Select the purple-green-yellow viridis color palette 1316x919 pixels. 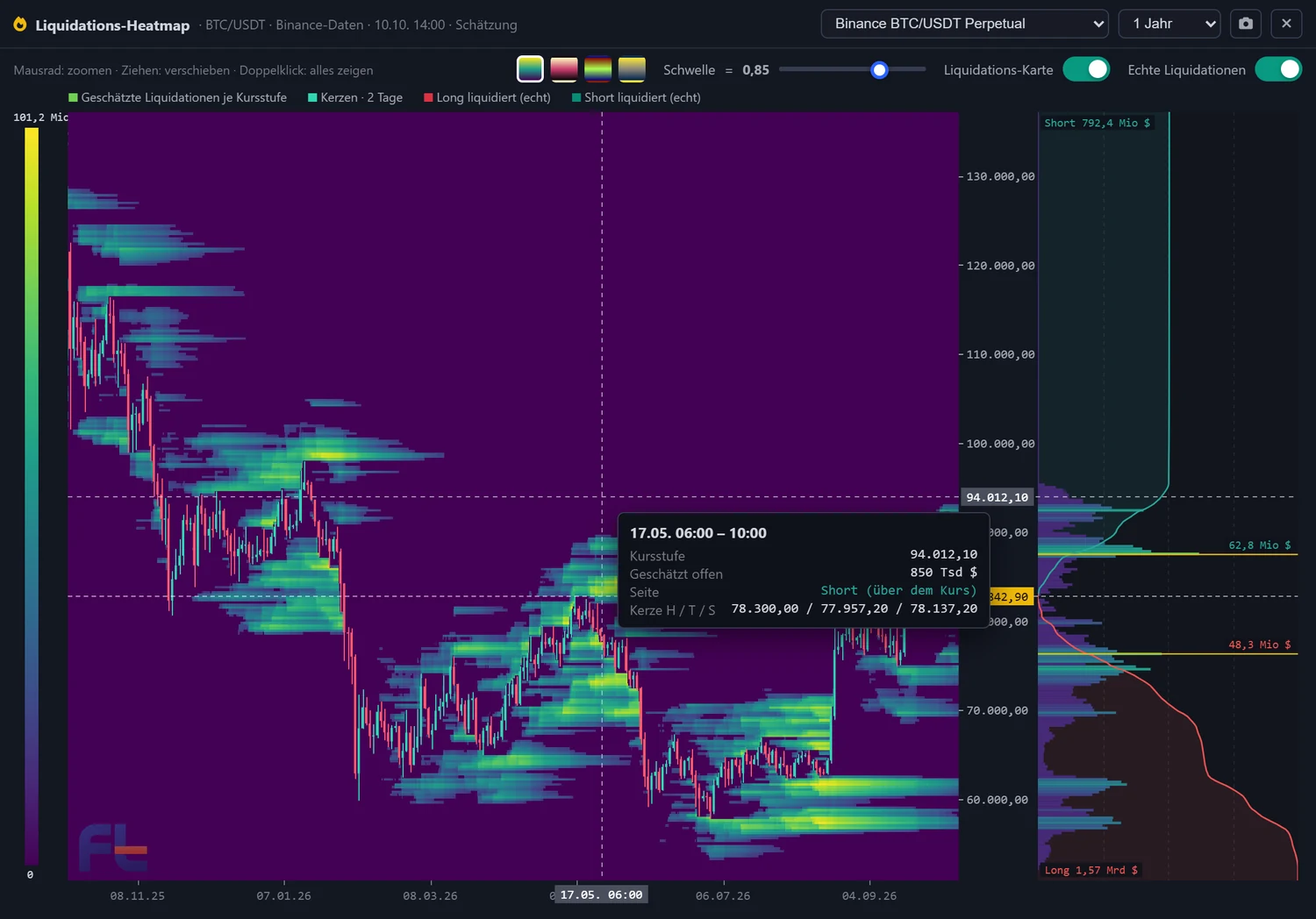click(x=530, y=69)
